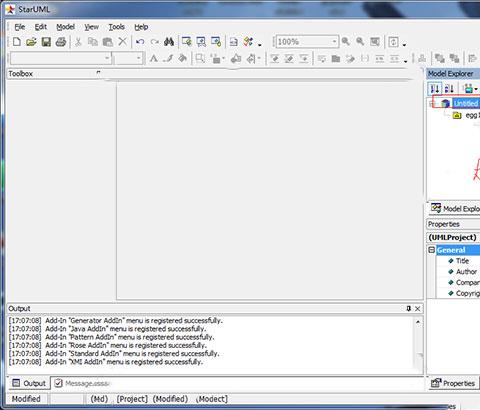
Task: Click the Zoom In magnifier icon
Action: tap(346, 42)
